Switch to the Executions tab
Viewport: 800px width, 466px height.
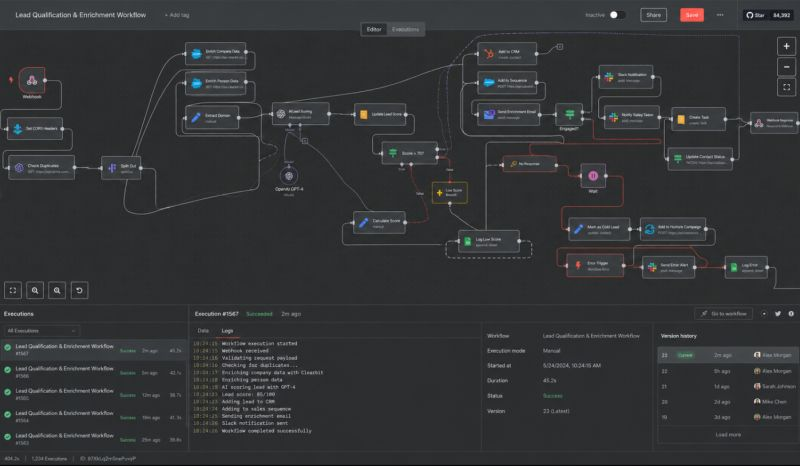[x=406, y=30]
